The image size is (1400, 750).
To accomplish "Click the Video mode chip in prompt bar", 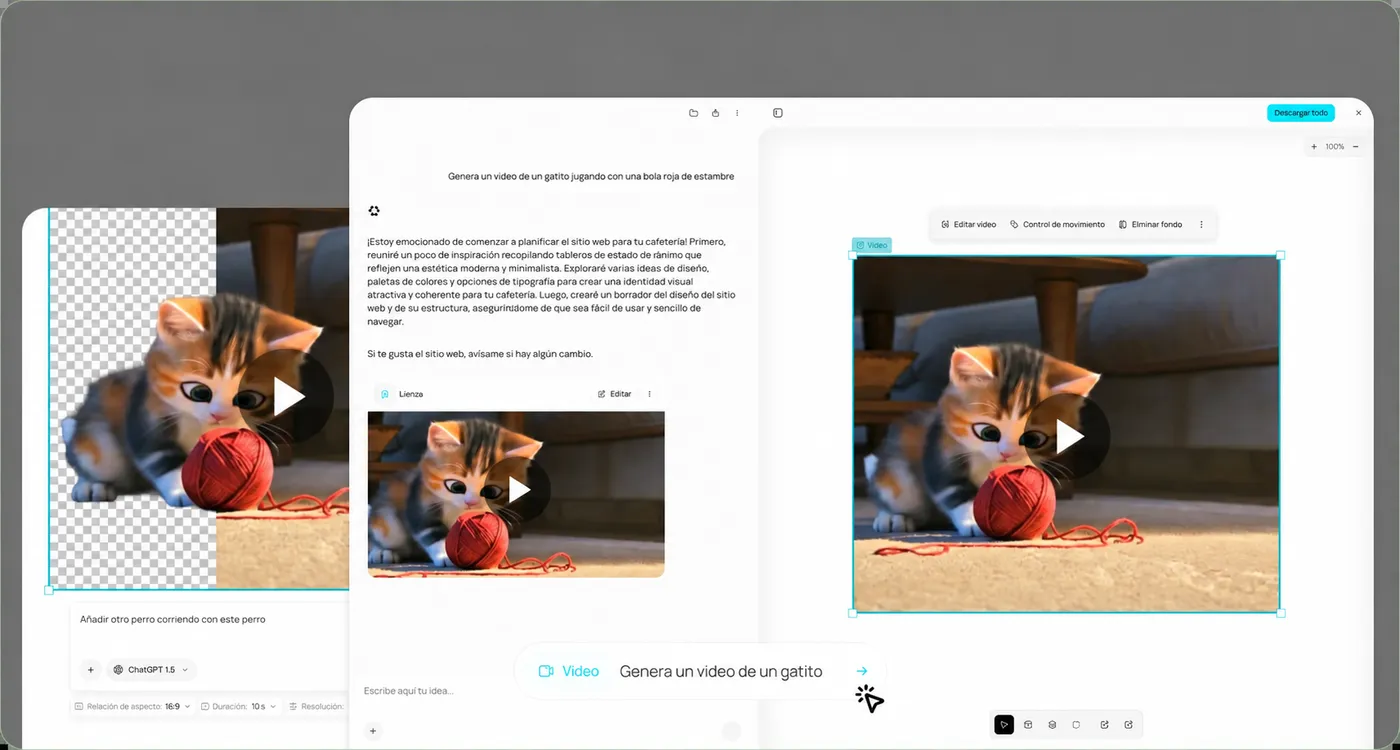I will click(569, 671).
